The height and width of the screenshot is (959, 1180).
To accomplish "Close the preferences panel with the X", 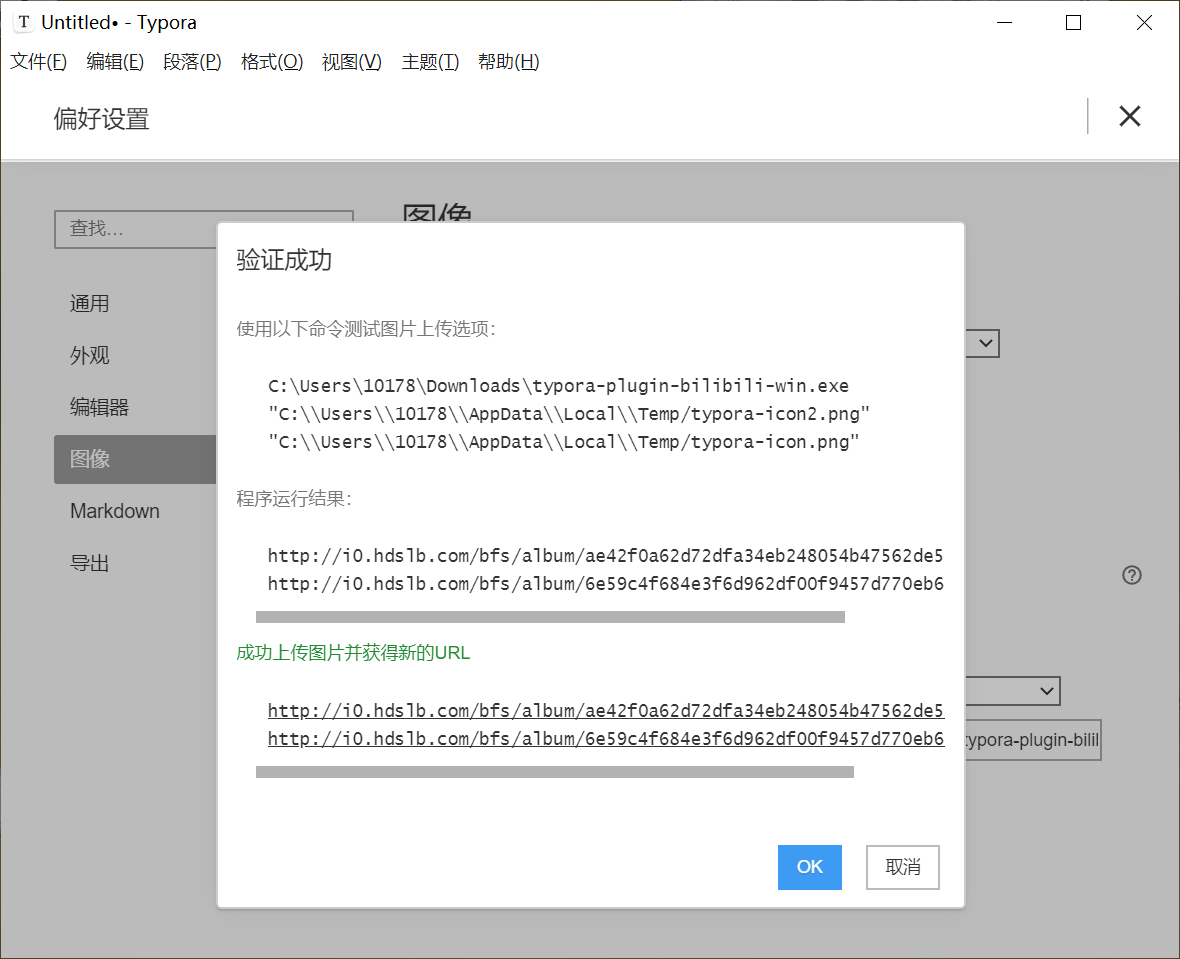I will click(1130, 116).
